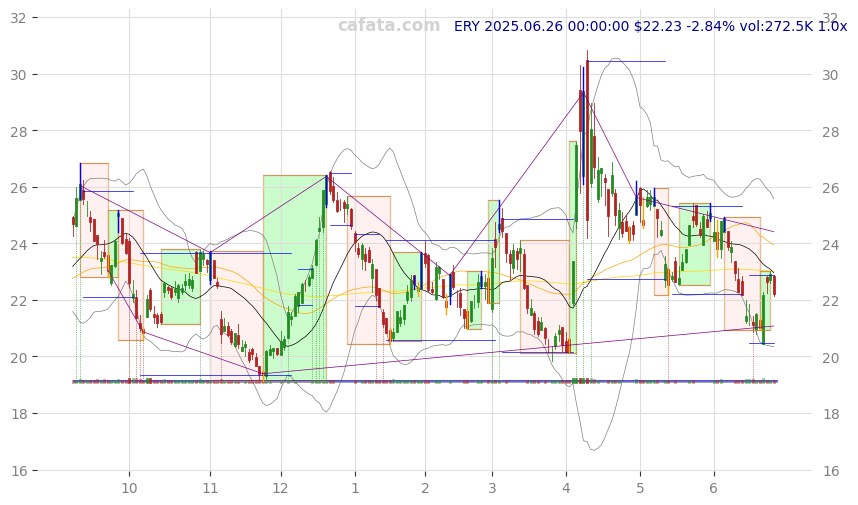
Task: Select the -2.84% change value
Action: [711, 26]
